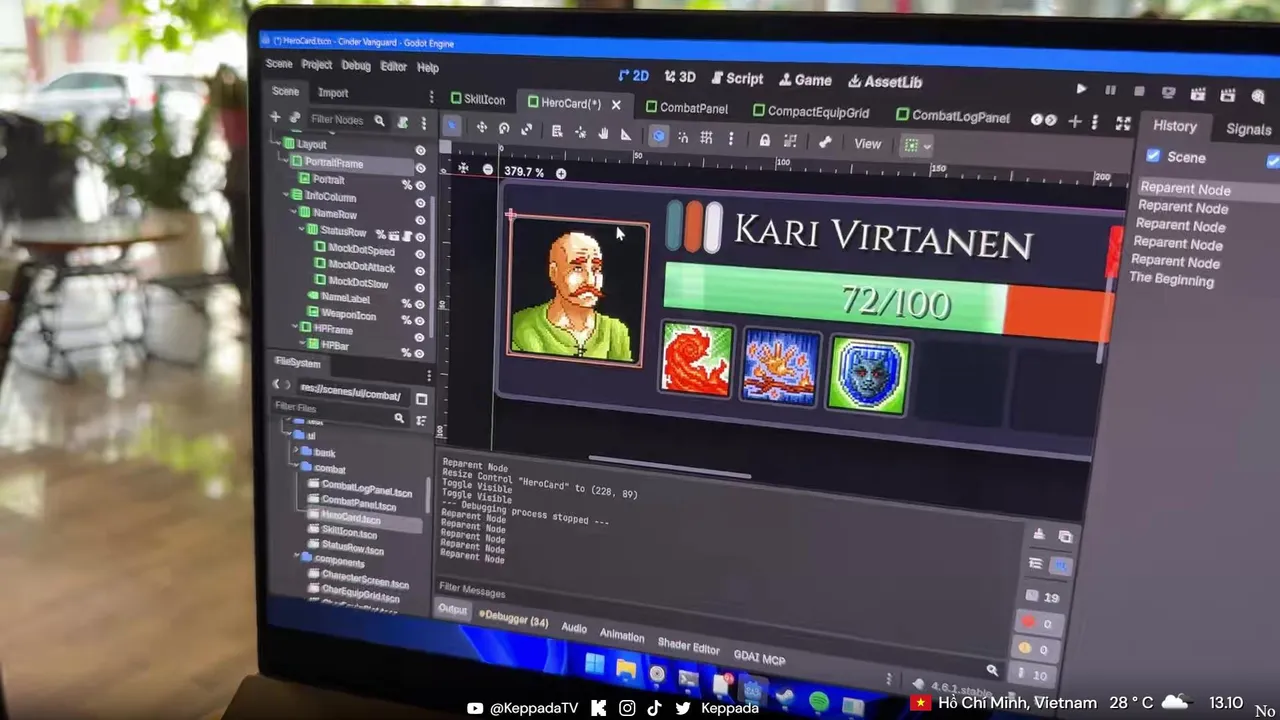The height and width of the screenshot is (720, 1280).
Task: Collapse the InfoColumn tree node
Action: click(284, 195)
